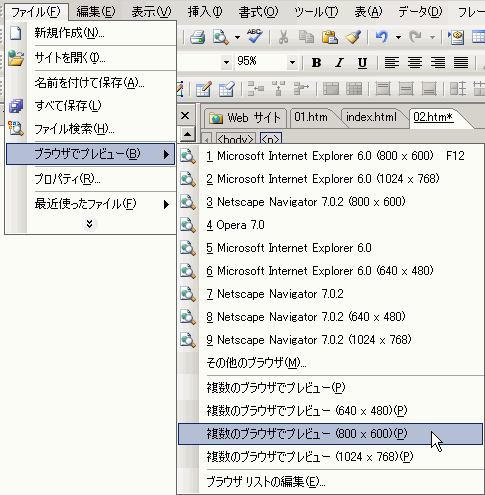The image size is (485, 495).
Task: Align text left
Action: 392,62
